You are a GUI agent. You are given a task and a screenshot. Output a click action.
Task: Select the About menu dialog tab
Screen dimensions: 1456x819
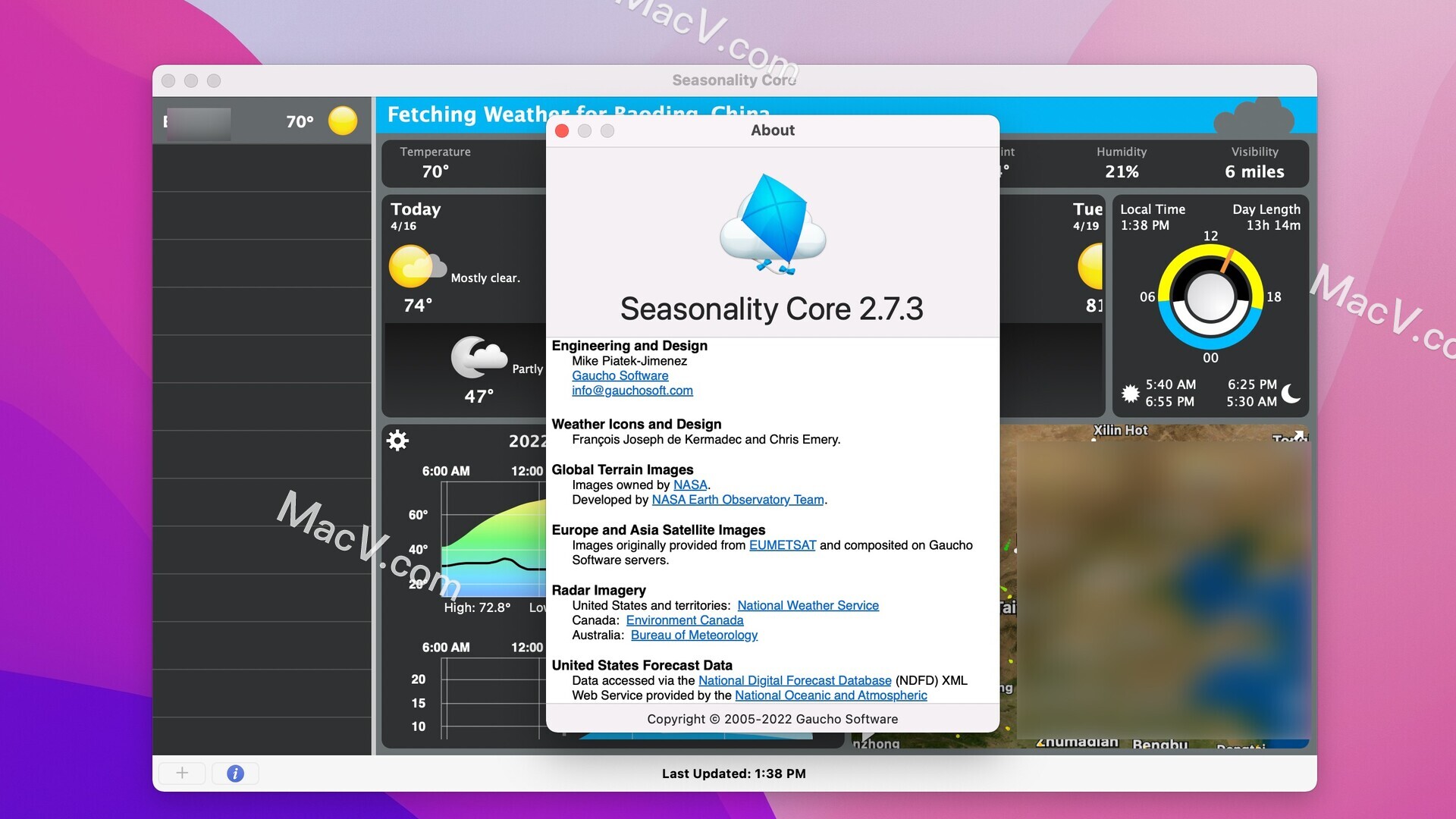773,130
